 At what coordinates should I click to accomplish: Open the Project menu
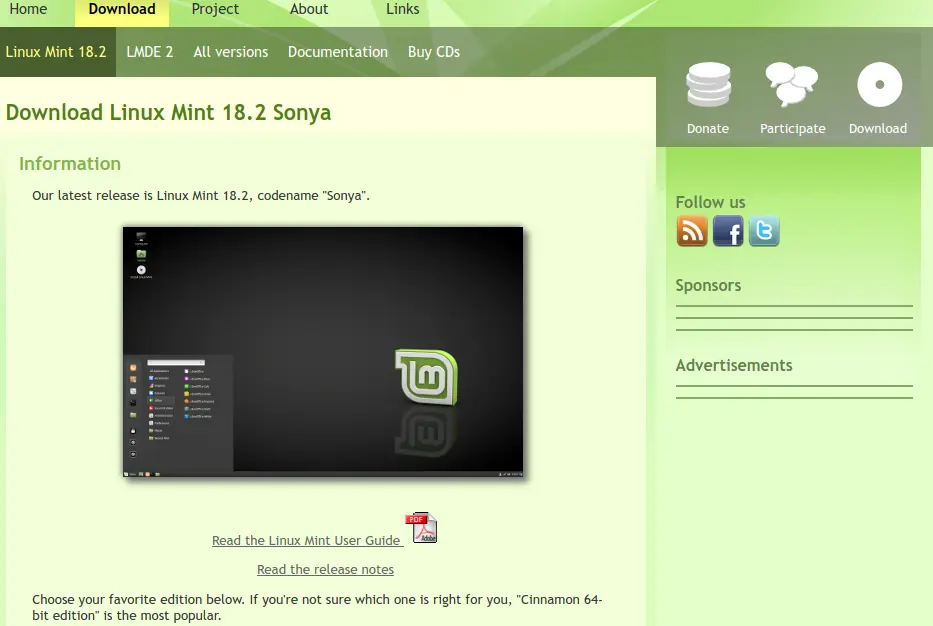215,9
